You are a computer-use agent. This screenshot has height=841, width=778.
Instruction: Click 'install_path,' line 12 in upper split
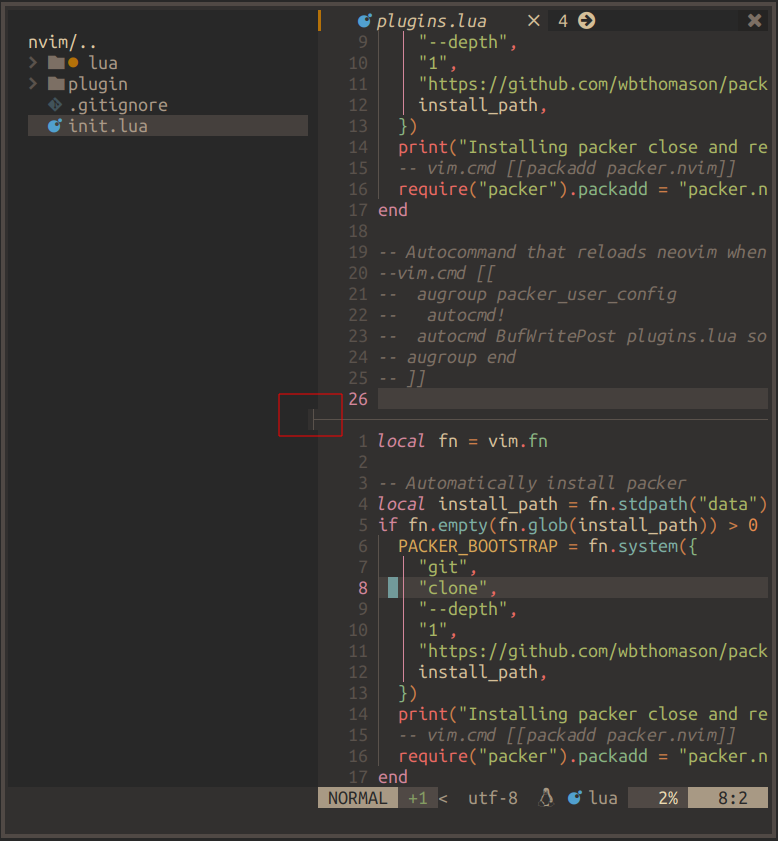pyautogui.click(x=483, y=105)
